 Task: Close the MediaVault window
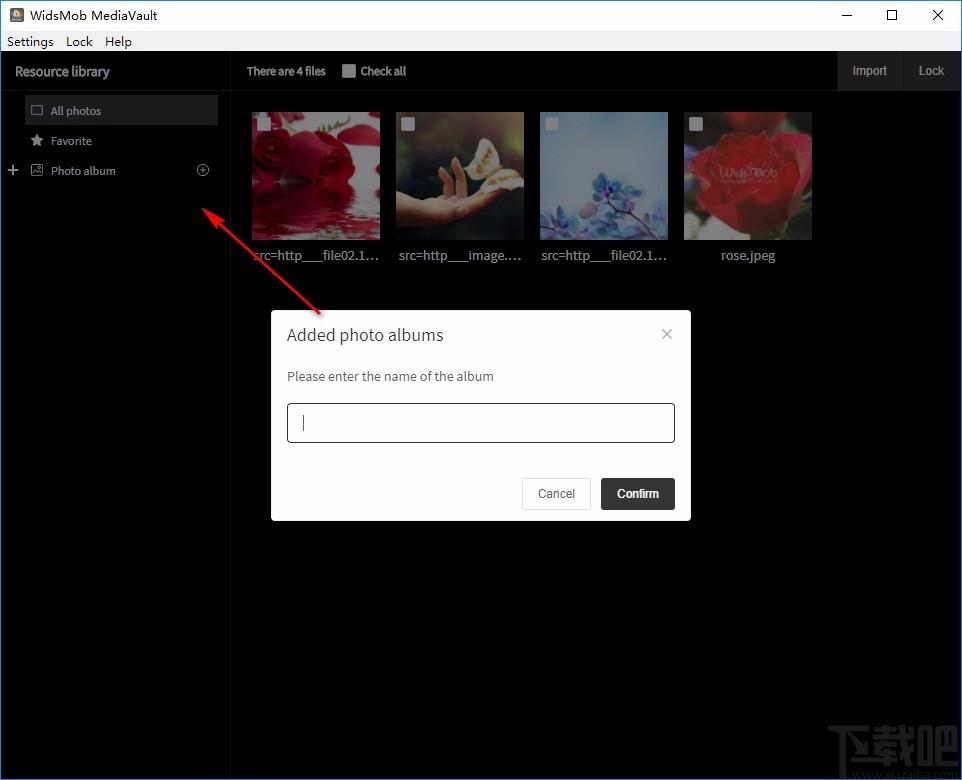(937, 15)
